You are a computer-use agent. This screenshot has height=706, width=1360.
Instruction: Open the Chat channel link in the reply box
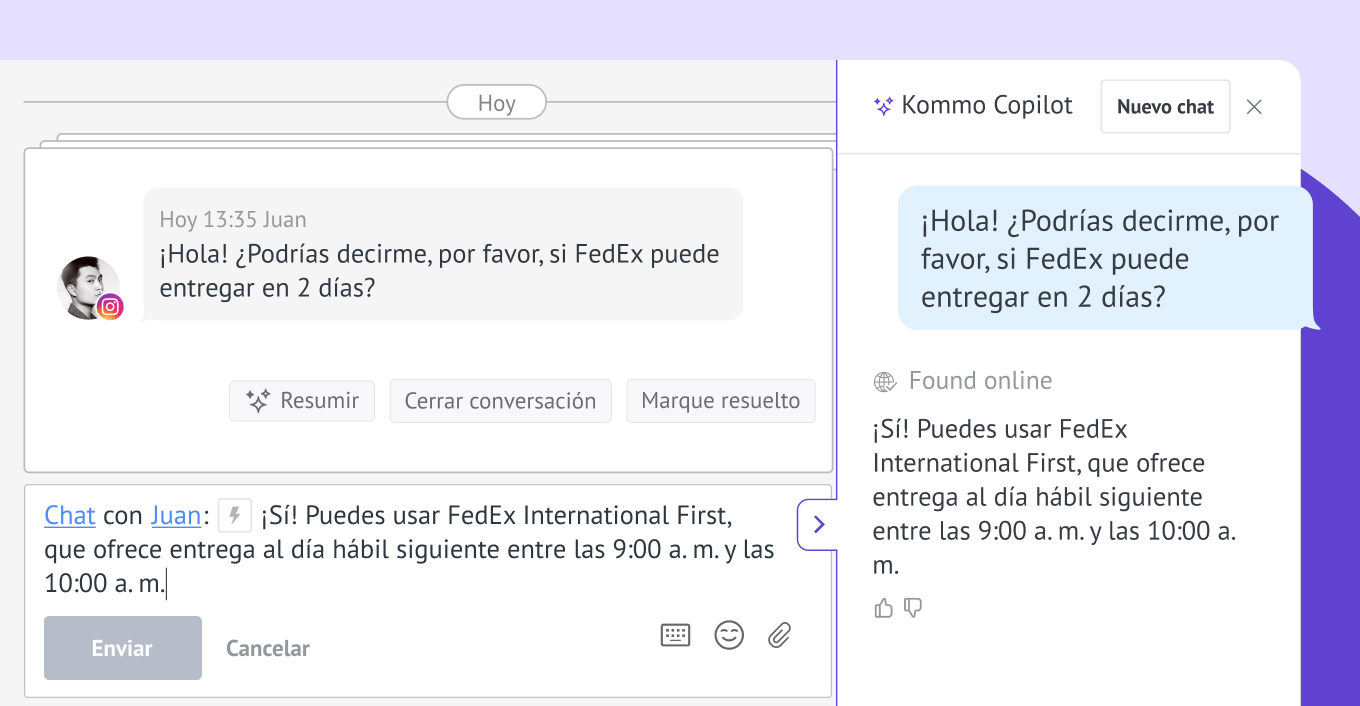(x=70, y=516)
